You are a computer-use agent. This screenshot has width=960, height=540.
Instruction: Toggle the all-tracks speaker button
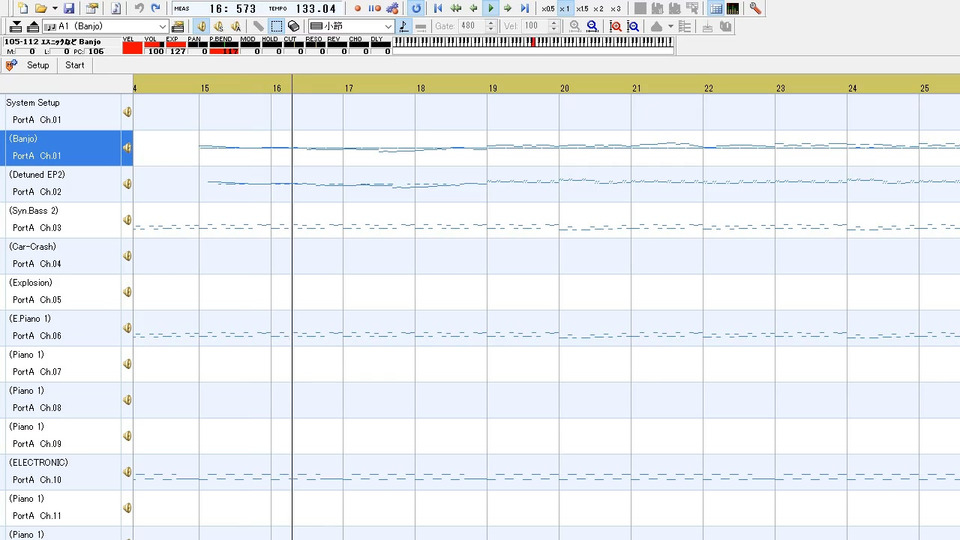[x=236, y=26]
